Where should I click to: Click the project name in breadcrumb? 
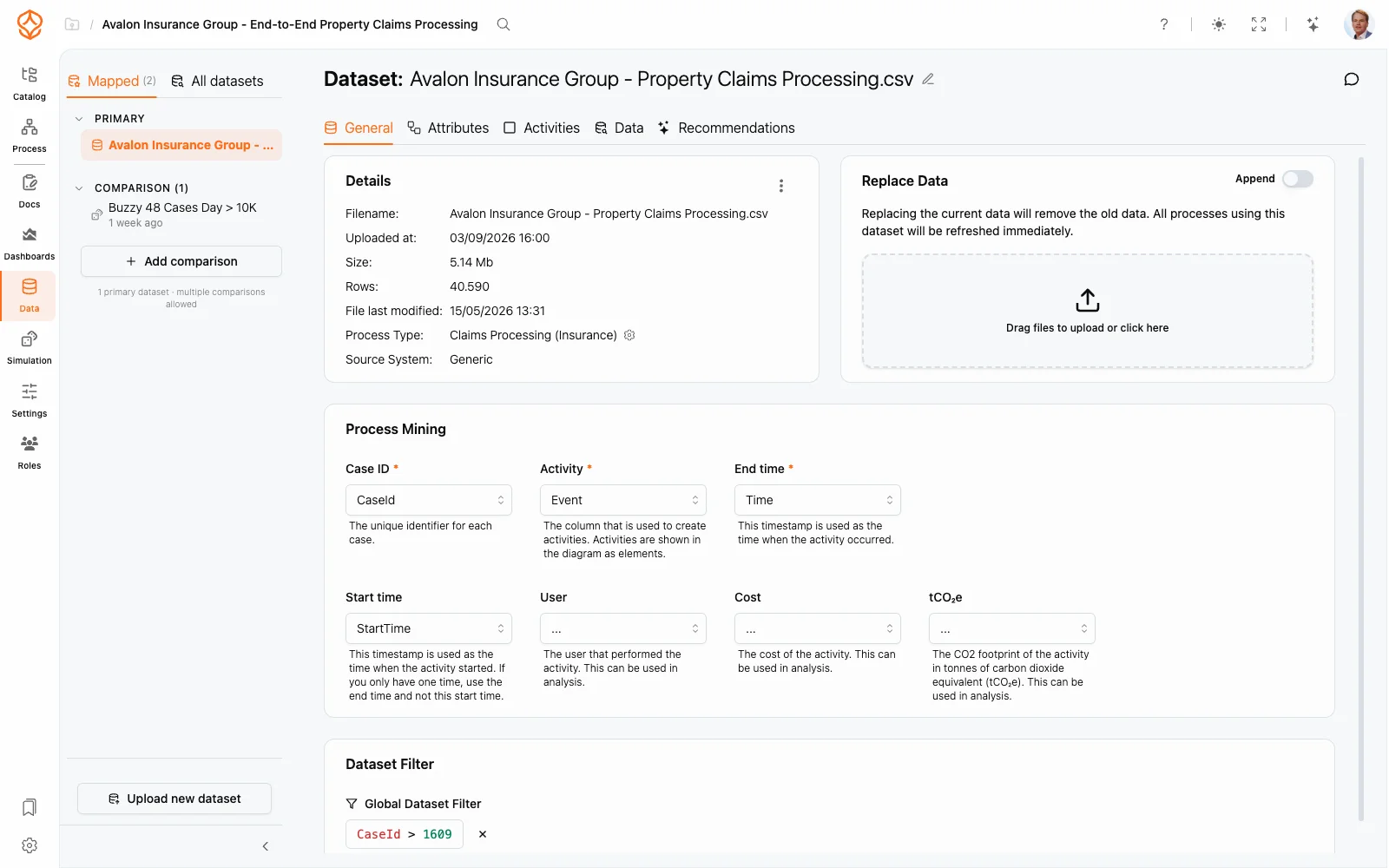coord(290,24)
